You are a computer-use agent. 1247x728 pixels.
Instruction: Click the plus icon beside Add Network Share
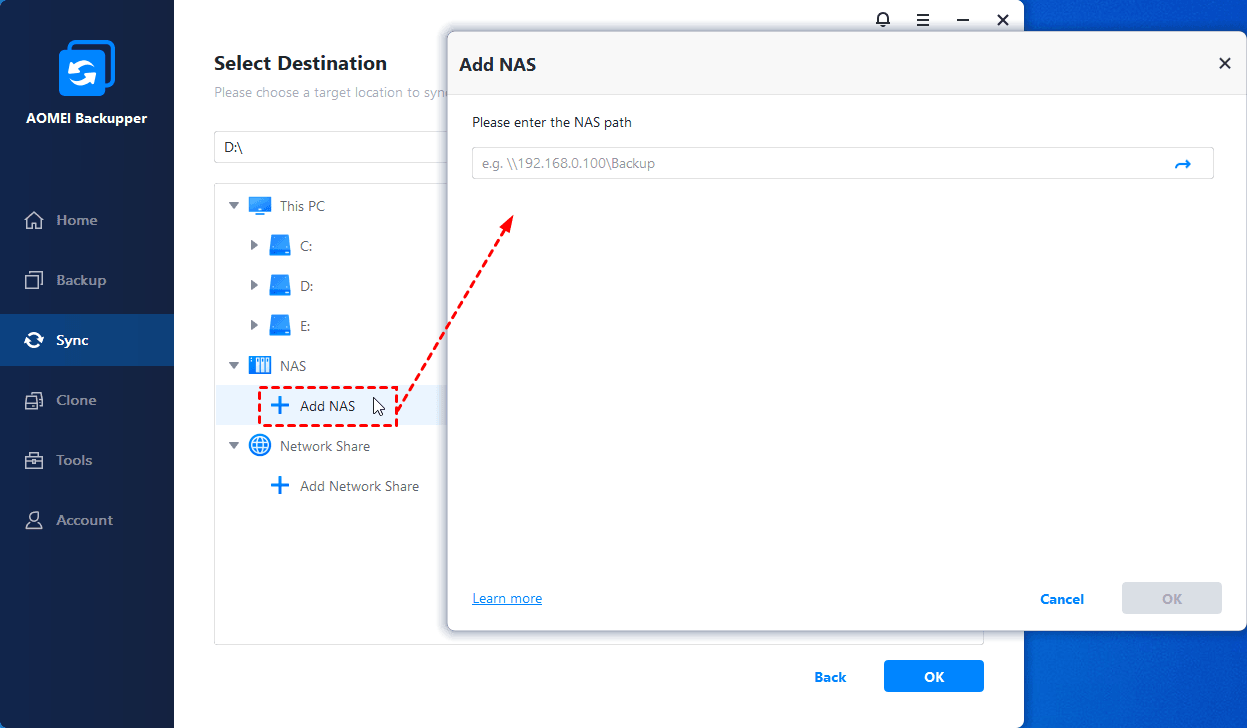coord(280,486)
